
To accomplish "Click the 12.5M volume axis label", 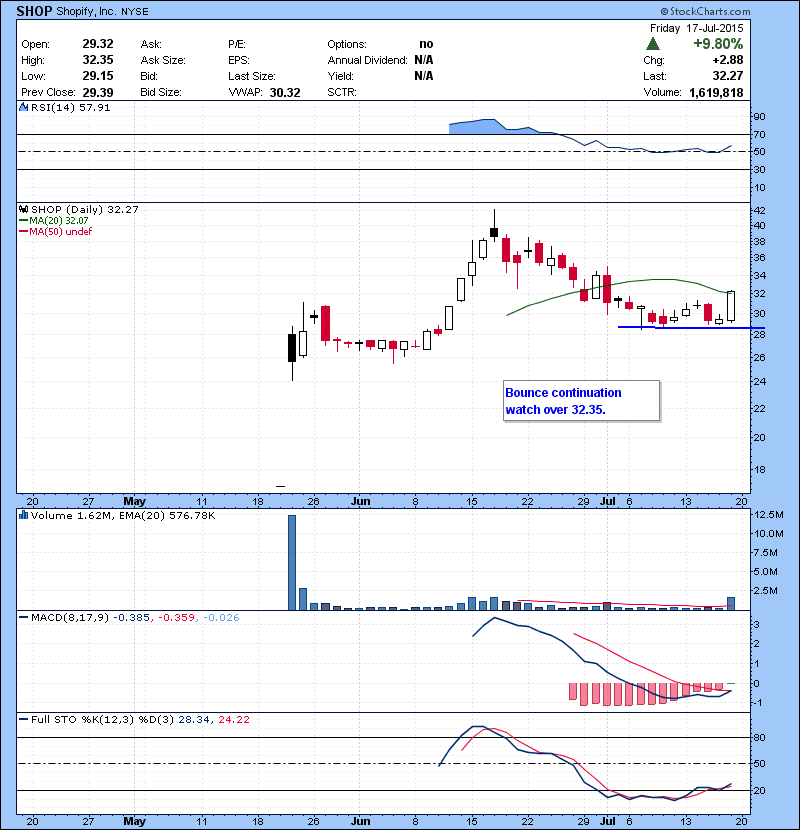I will point(768,515).
